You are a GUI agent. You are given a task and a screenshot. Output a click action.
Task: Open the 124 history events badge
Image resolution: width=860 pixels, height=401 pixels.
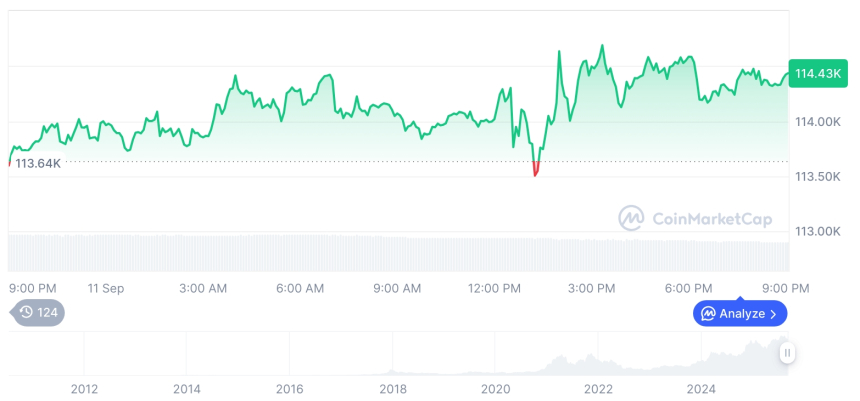click(x=39, y=313)
